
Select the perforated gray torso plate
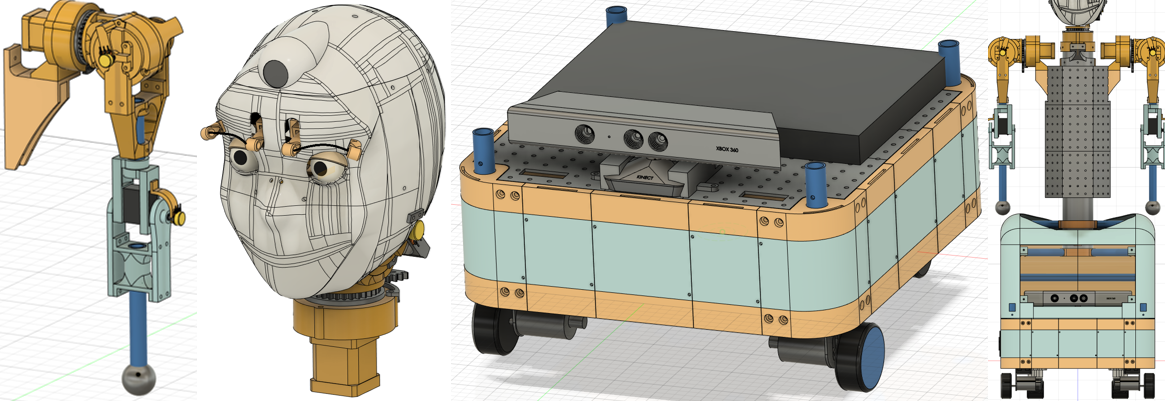(x=1076, y=130)
